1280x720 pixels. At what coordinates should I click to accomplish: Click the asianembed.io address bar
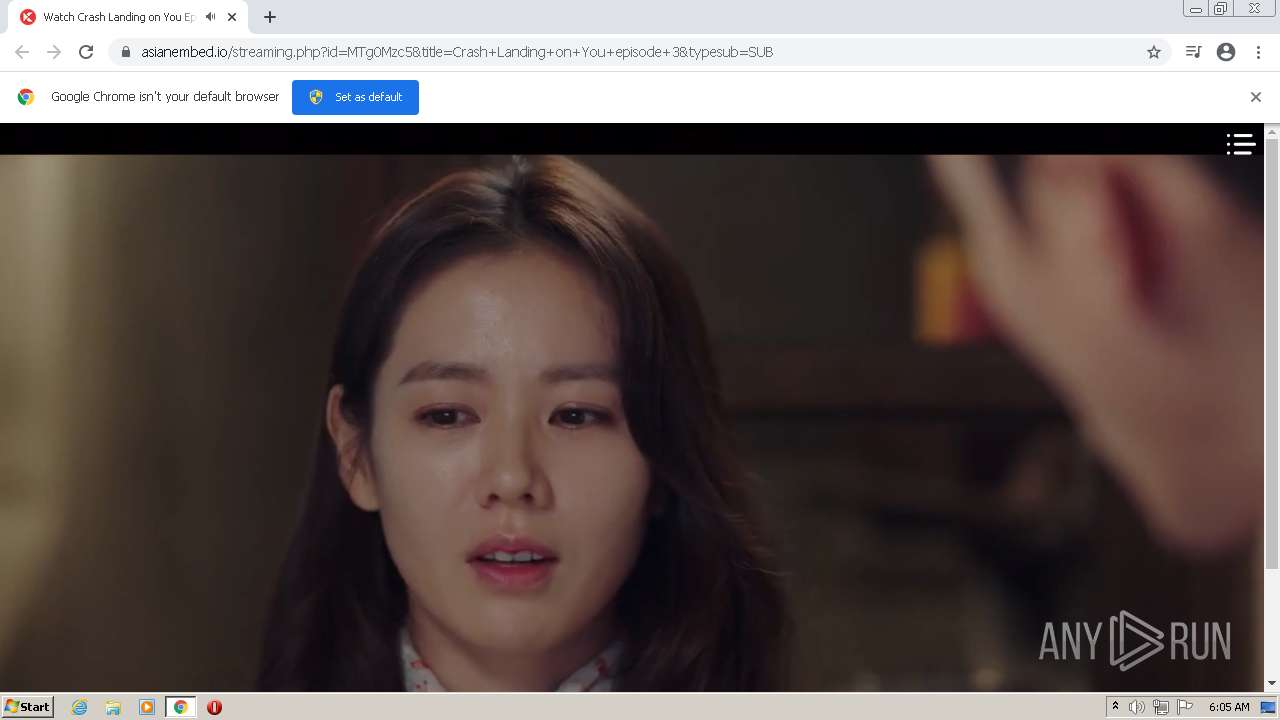pos(640,52)
